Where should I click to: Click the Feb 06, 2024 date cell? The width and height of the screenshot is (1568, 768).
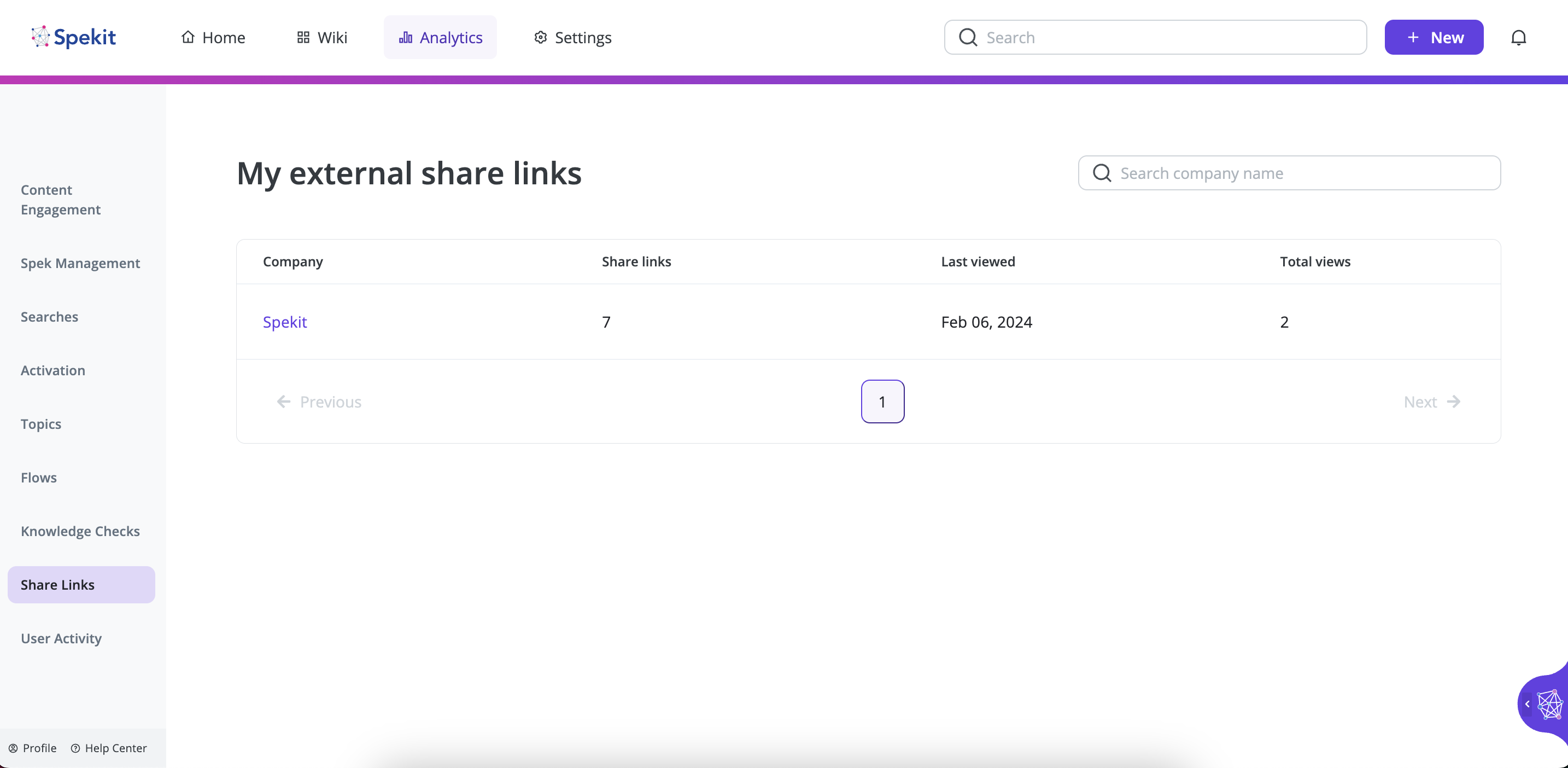987,322
